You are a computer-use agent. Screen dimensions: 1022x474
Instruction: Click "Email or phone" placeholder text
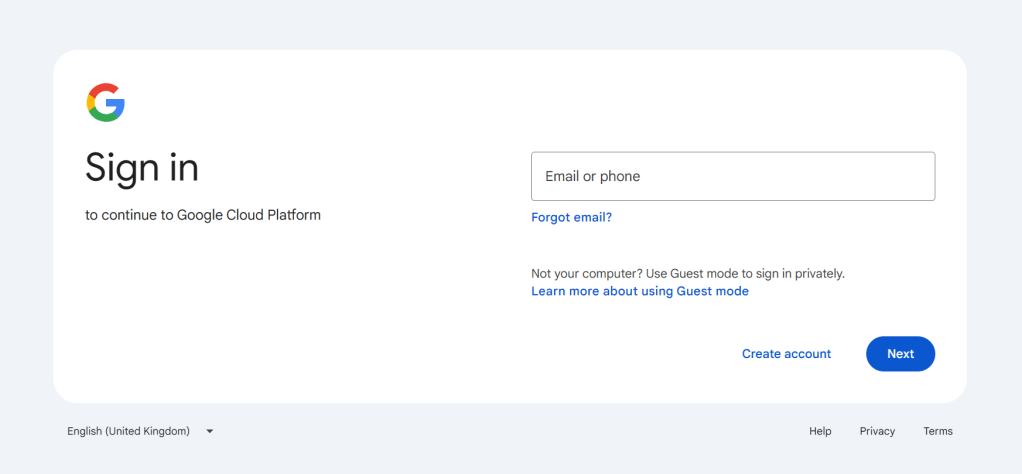[x=592, y=176]
